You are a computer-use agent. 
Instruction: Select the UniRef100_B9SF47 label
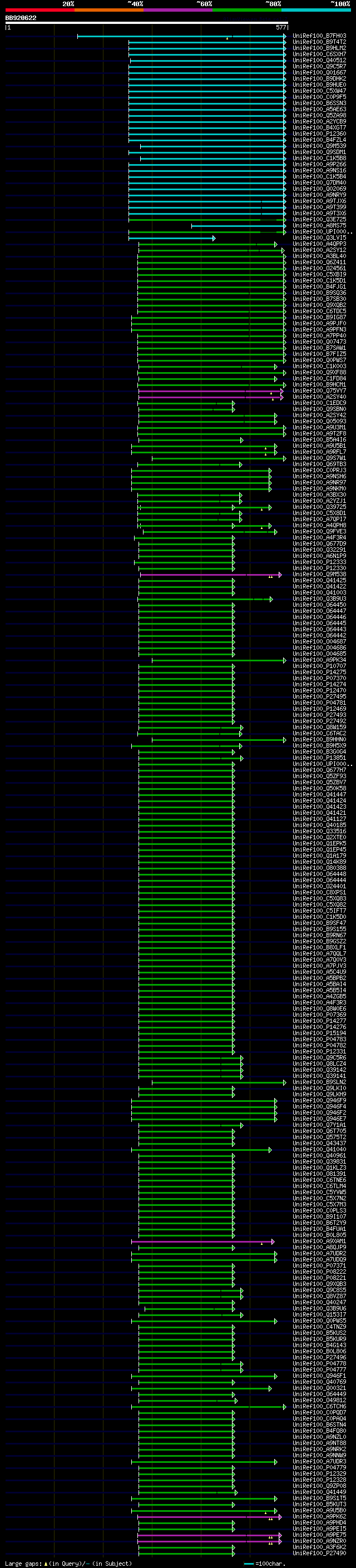(x=319, y=923)
